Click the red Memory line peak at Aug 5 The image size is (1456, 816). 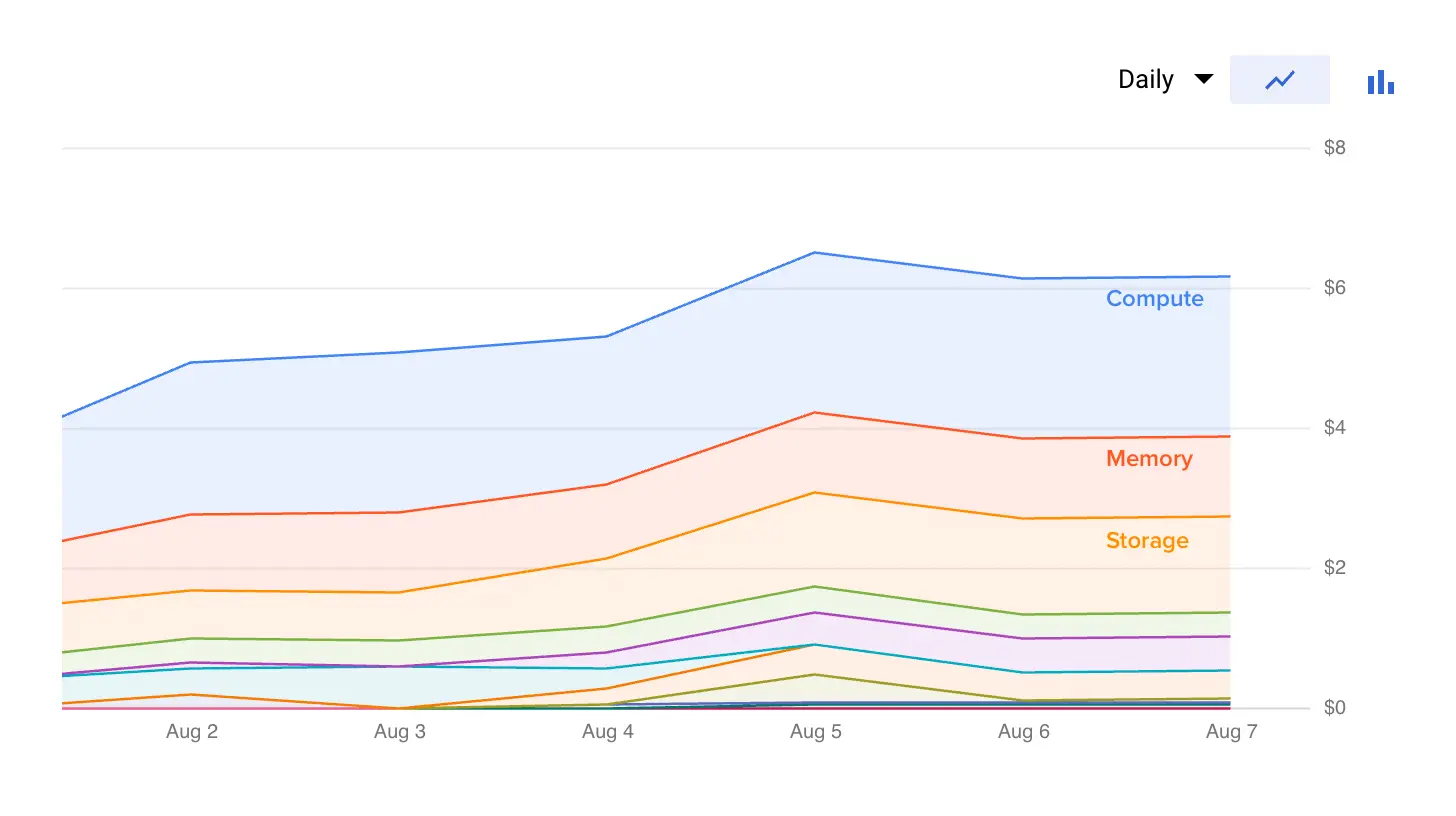pos(816,413)
